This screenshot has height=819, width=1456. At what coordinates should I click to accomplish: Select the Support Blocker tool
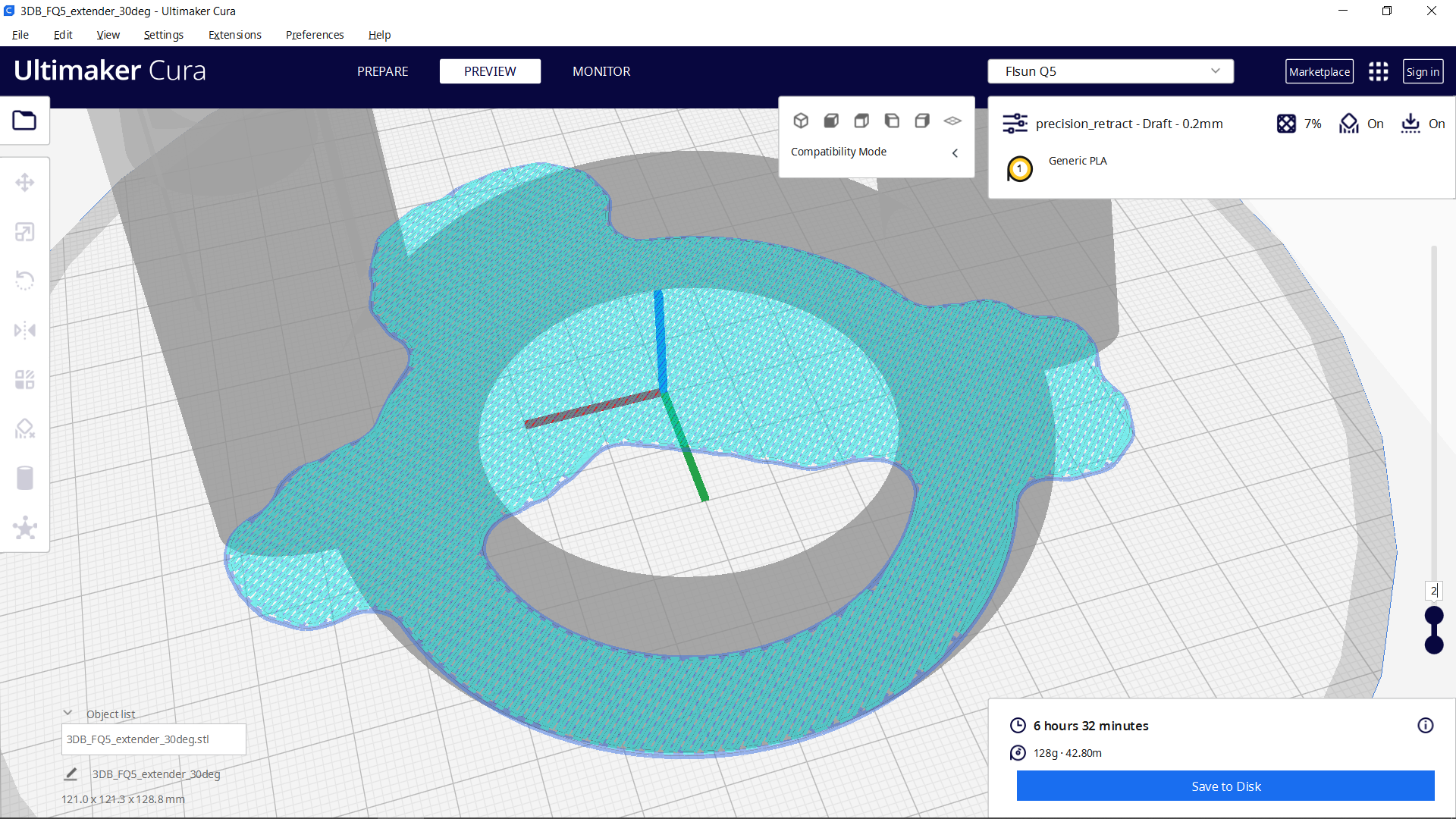(x=25, y=428)
